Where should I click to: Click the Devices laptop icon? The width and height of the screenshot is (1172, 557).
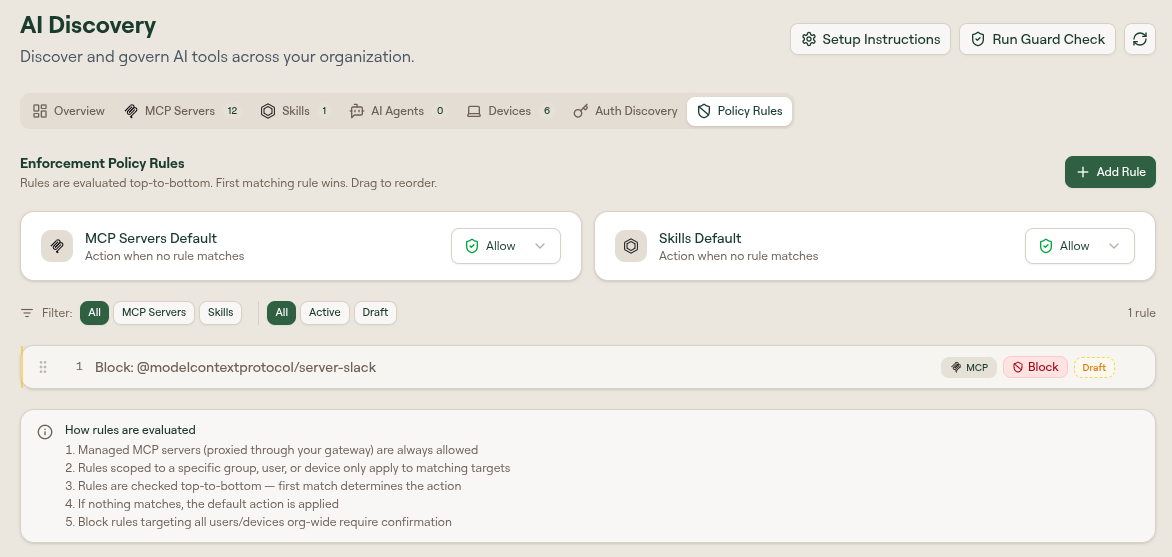pos(474,111)
